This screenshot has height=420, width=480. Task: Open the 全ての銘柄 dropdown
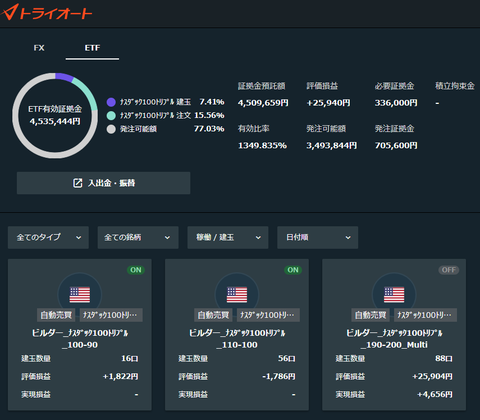[138, 237]
